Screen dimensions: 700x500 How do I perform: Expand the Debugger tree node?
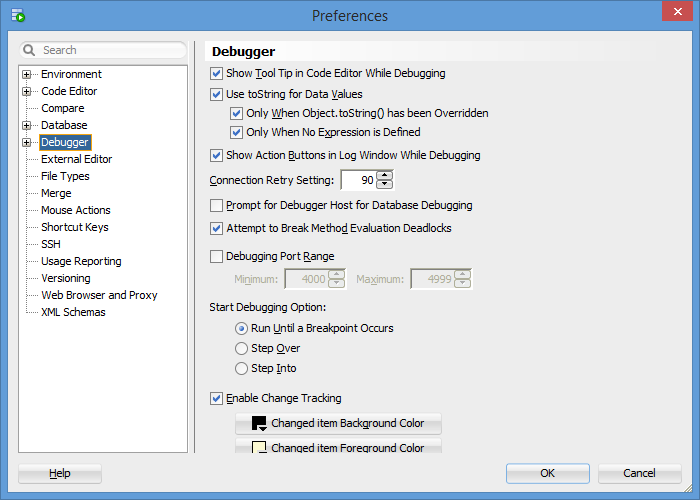[27, 142]
